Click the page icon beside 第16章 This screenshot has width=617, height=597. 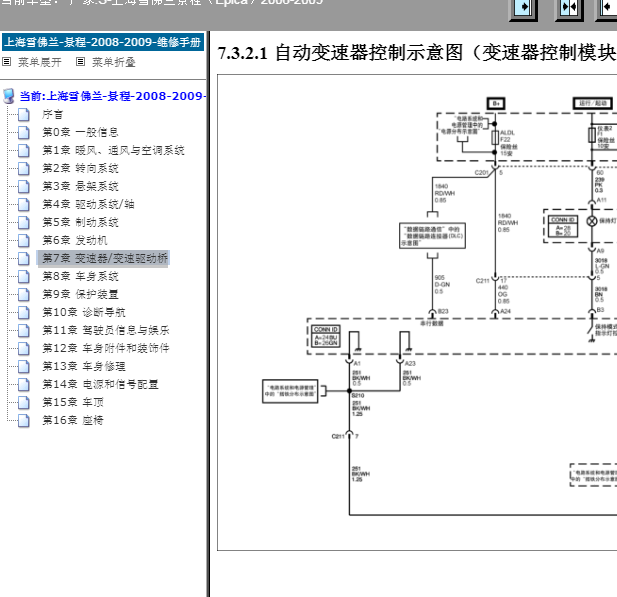tap(24, 421)
